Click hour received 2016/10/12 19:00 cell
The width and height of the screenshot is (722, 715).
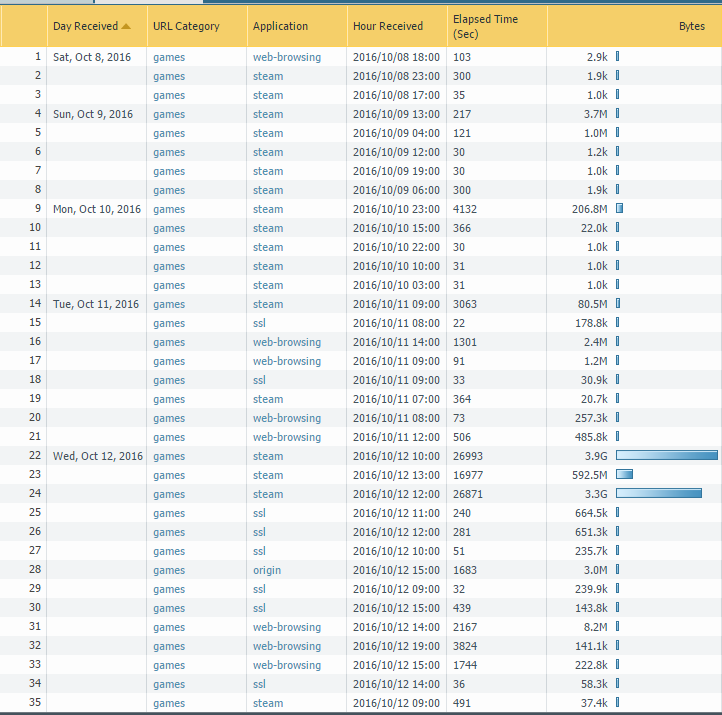(x=395, y=646)
